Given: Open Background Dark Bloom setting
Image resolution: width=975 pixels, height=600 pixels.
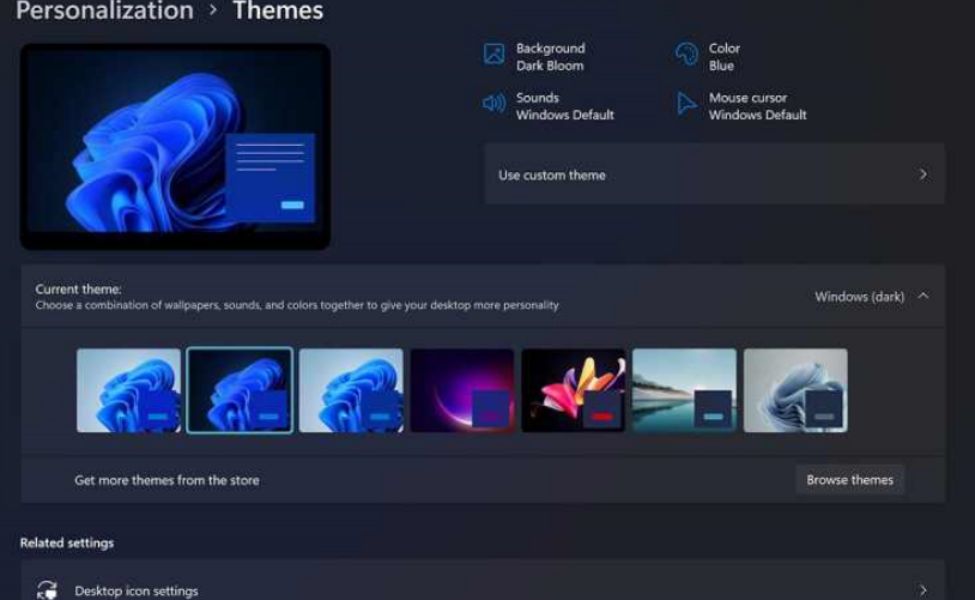Looking at the screenshot, I should (550, 57).
